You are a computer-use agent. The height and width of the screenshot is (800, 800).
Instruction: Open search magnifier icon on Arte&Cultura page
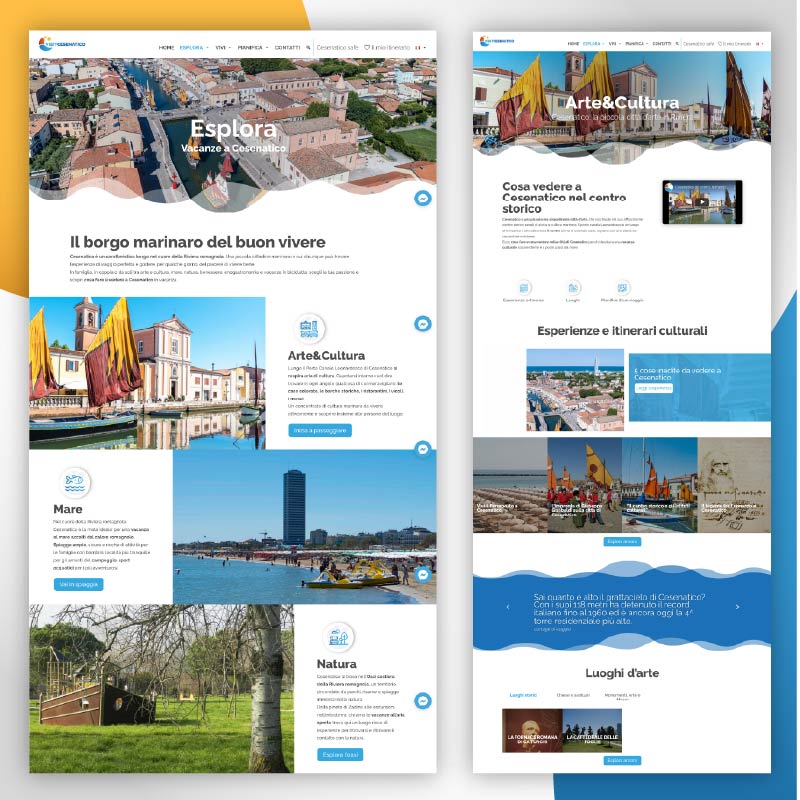click(x=677, y=44)
